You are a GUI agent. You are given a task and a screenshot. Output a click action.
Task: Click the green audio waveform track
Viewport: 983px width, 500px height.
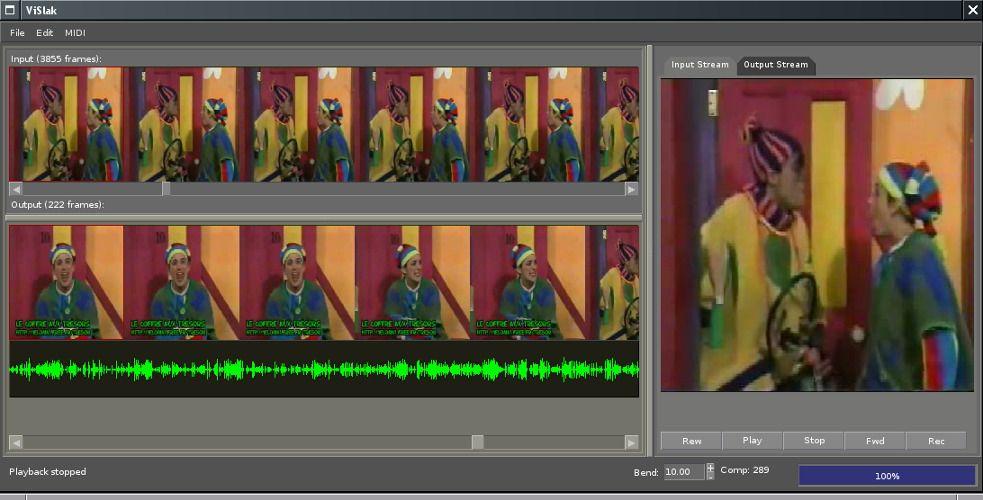pyautogui.click(x=324, y=370)
